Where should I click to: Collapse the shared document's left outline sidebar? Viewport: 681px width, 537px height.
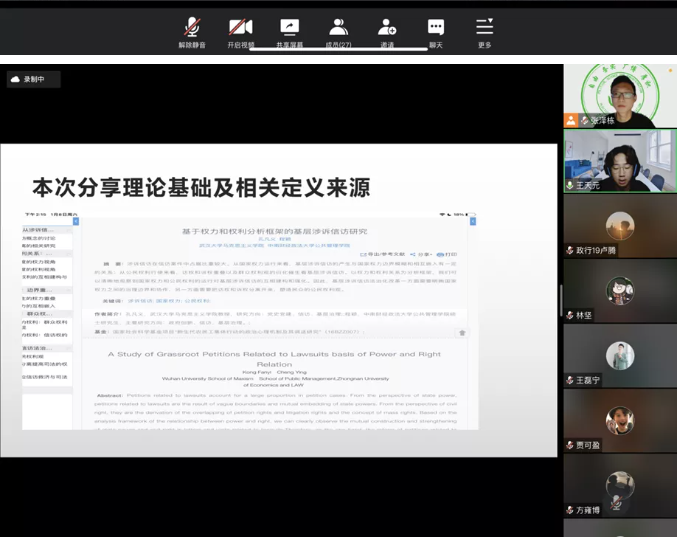coord(76,222)
